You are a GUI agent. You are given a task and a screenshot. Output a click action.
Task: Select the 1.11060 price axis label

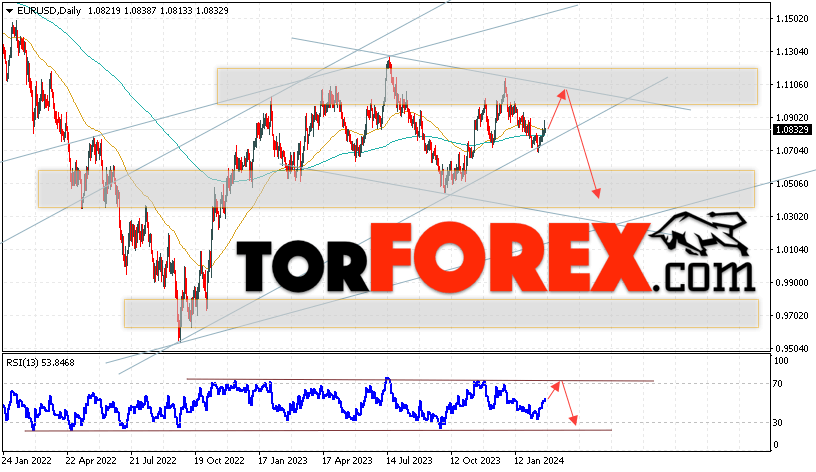click(x=792, y=84)
